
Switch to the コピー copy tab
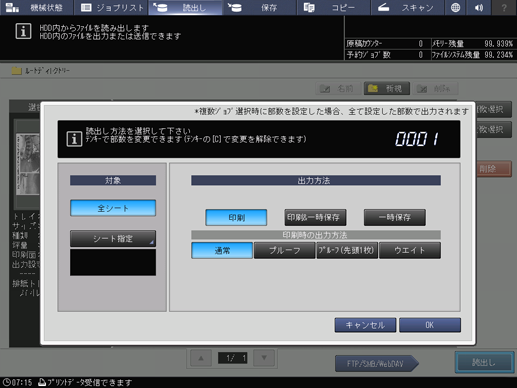tap(334, 7)
